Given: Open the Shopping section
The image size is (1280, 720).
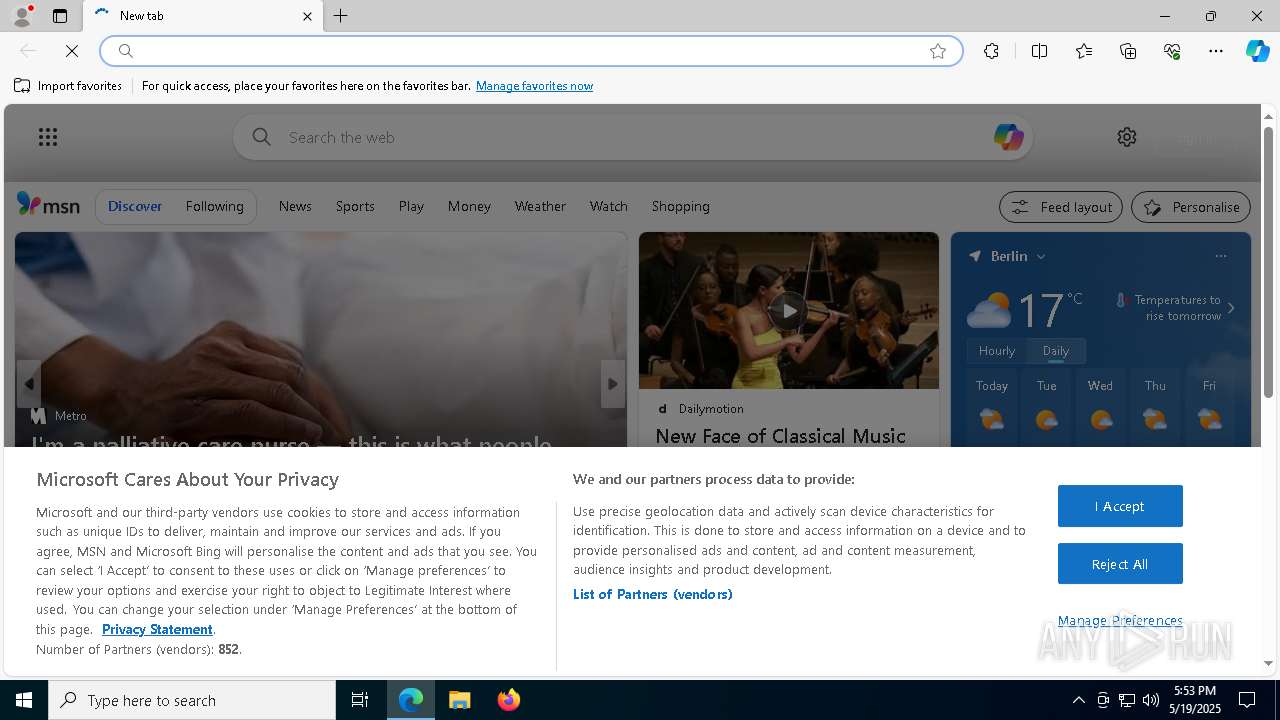Looking at the screenshot, I should [x=681, y=206].
